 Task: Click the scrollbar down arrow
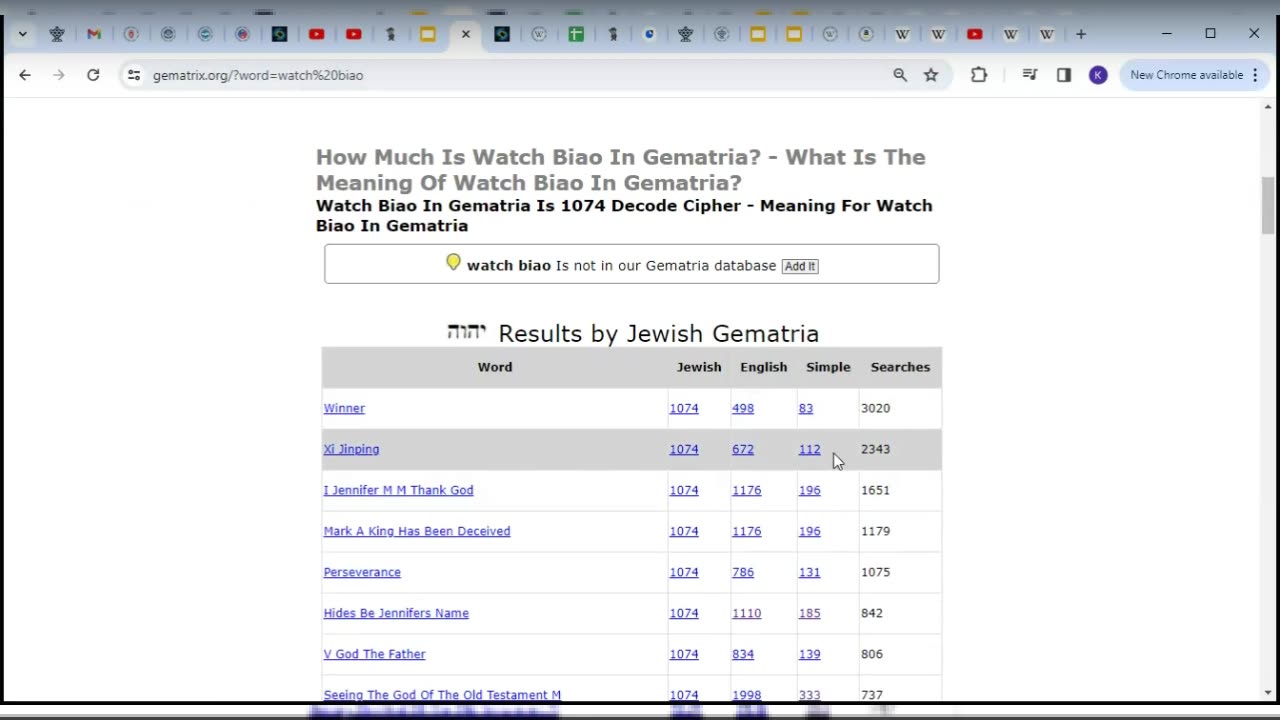click(x=1269, y=692)
